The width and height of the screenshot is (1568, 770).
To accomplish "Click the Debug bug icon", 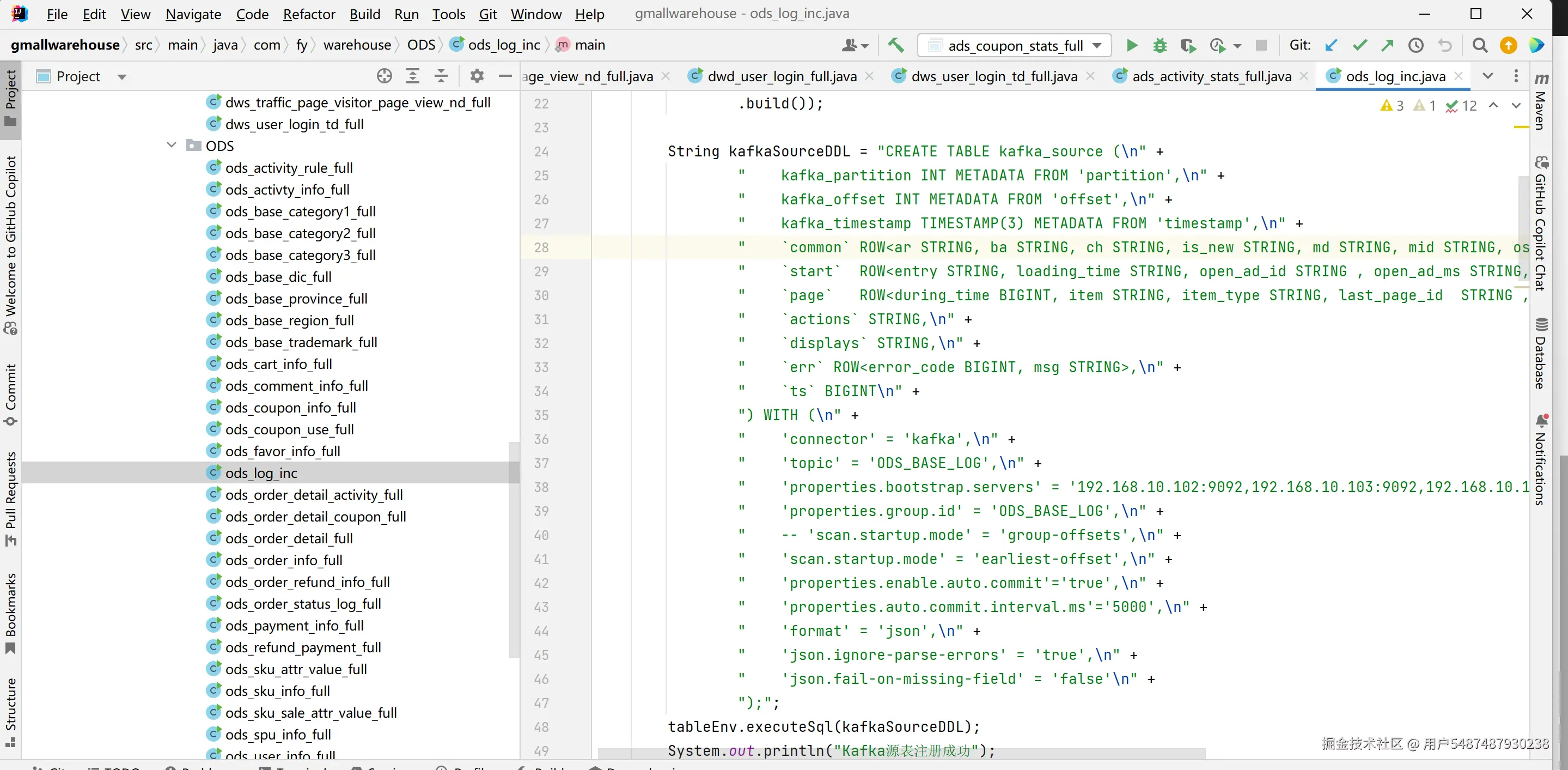I will point(1160,45).
